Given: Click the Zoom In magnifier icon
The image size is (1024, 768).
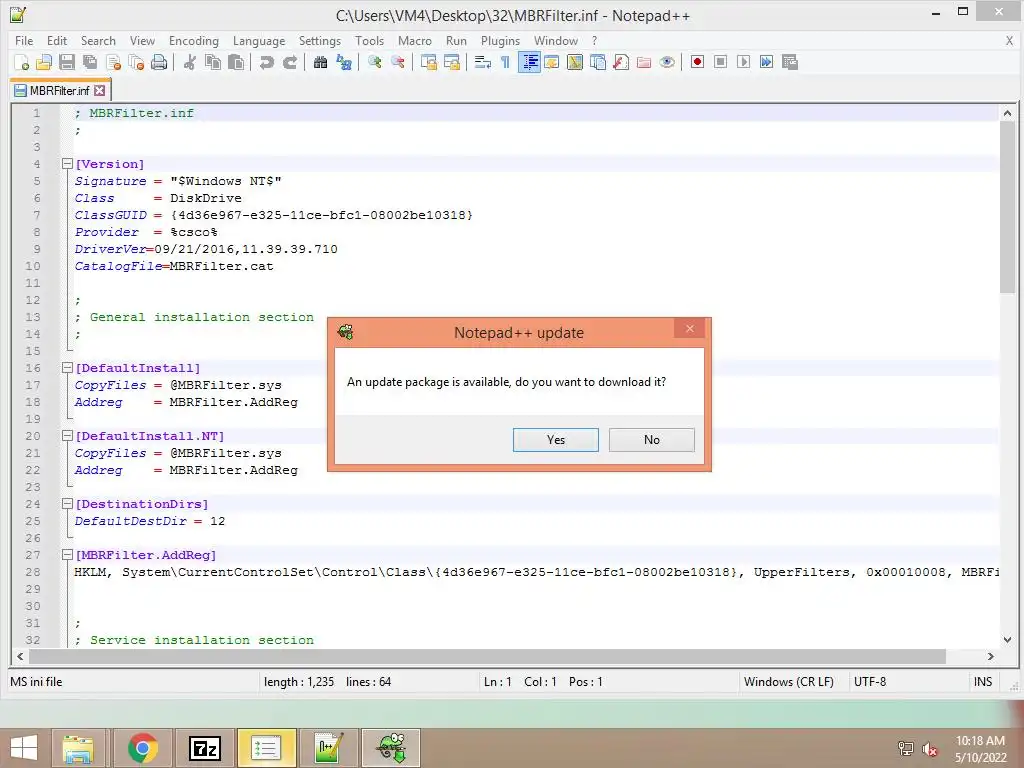Looking at the screenshot, I should tap(374, 62).
